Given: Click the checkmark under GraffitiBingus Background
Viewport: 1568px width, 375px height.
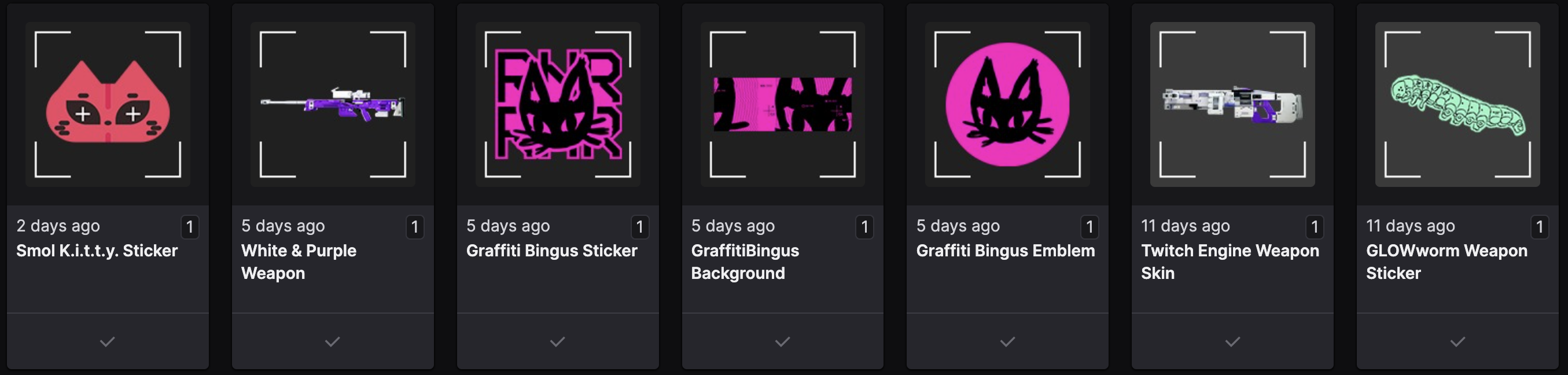Looking at the screenshot, I should coord(782,341).
